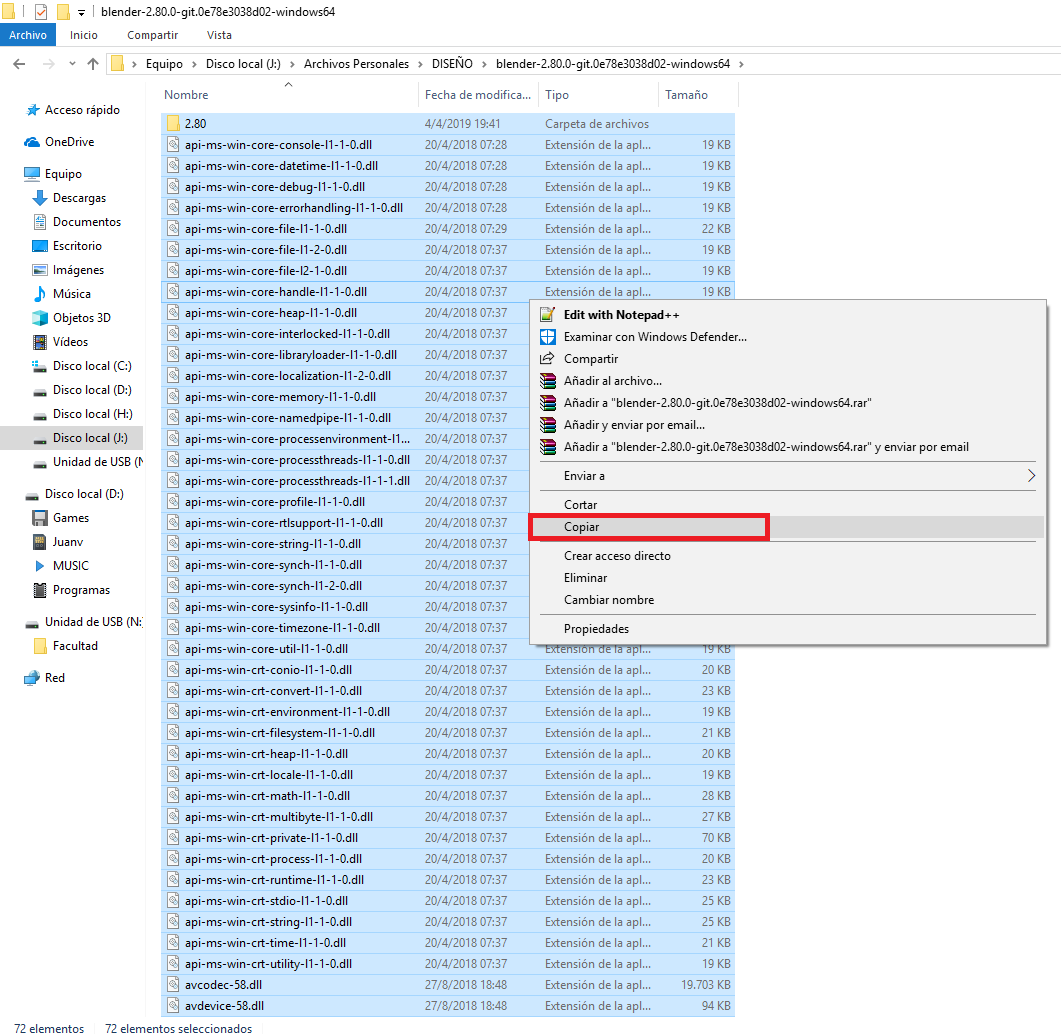Expand the Enviar a submenu arrow
This screenshot has height=1036, width=1061.
pyautogui.click(x=1031, y=476)
